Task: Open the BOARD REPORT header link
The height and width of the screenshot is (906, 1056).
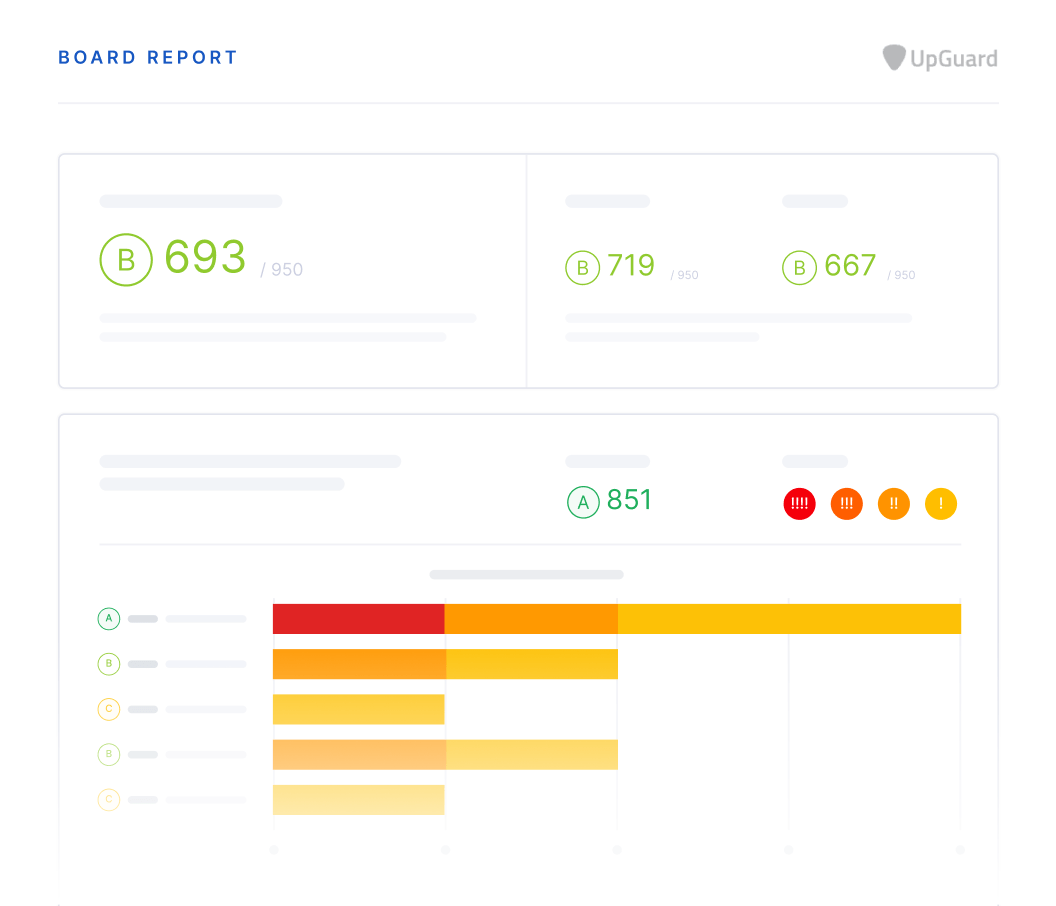Action: pos(148,57)
